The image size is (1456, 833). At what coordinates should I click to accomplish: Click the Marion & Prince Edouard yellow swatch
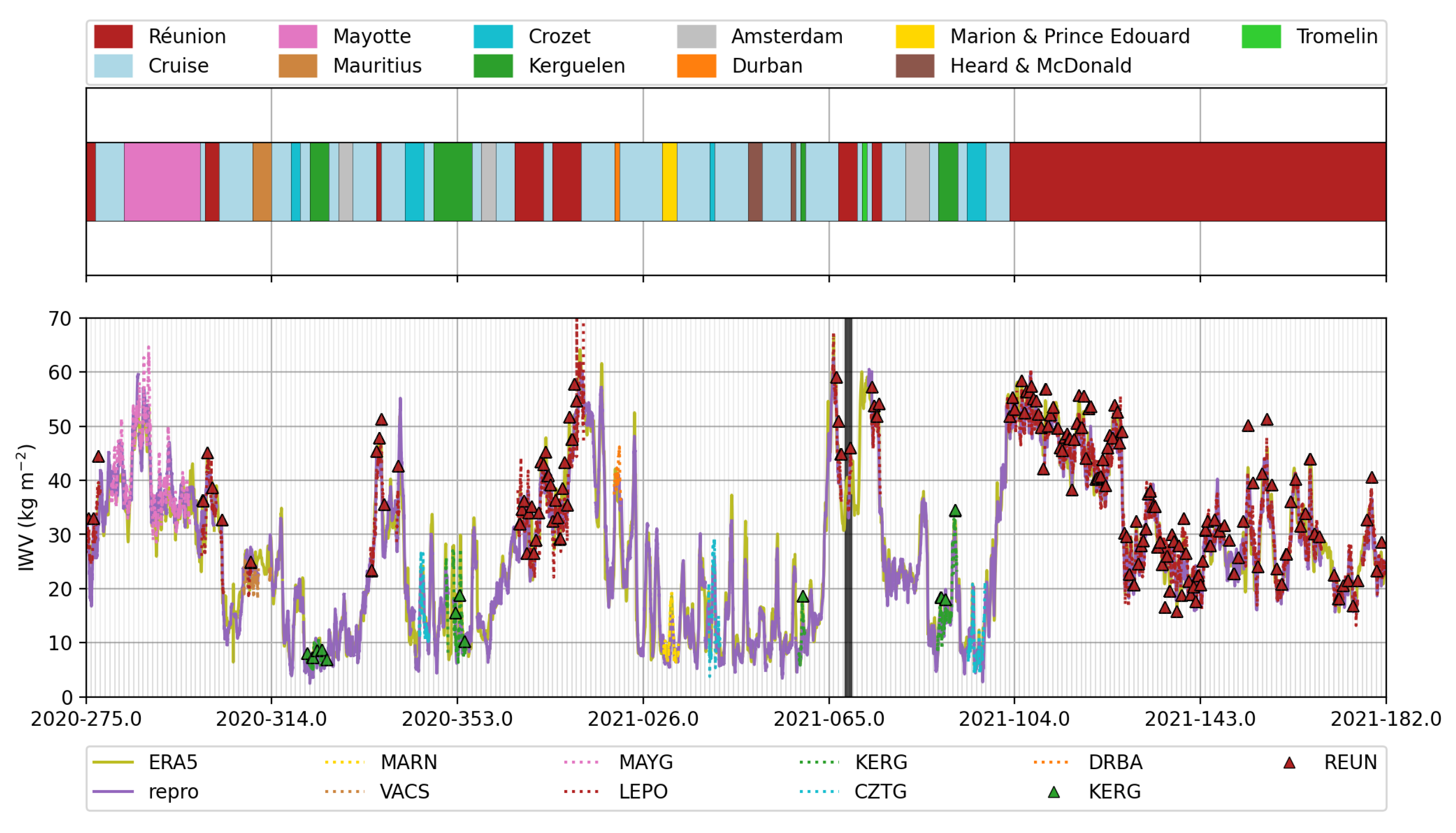(914, 36)
